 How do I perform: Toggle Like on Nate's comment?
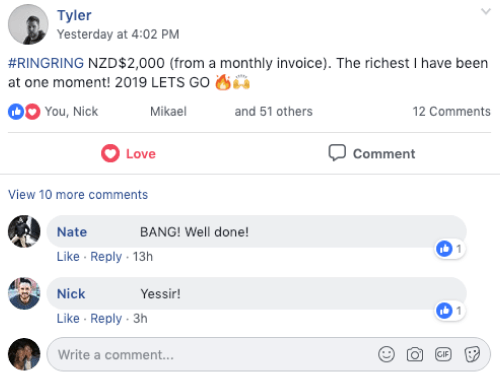coord(68,257)
